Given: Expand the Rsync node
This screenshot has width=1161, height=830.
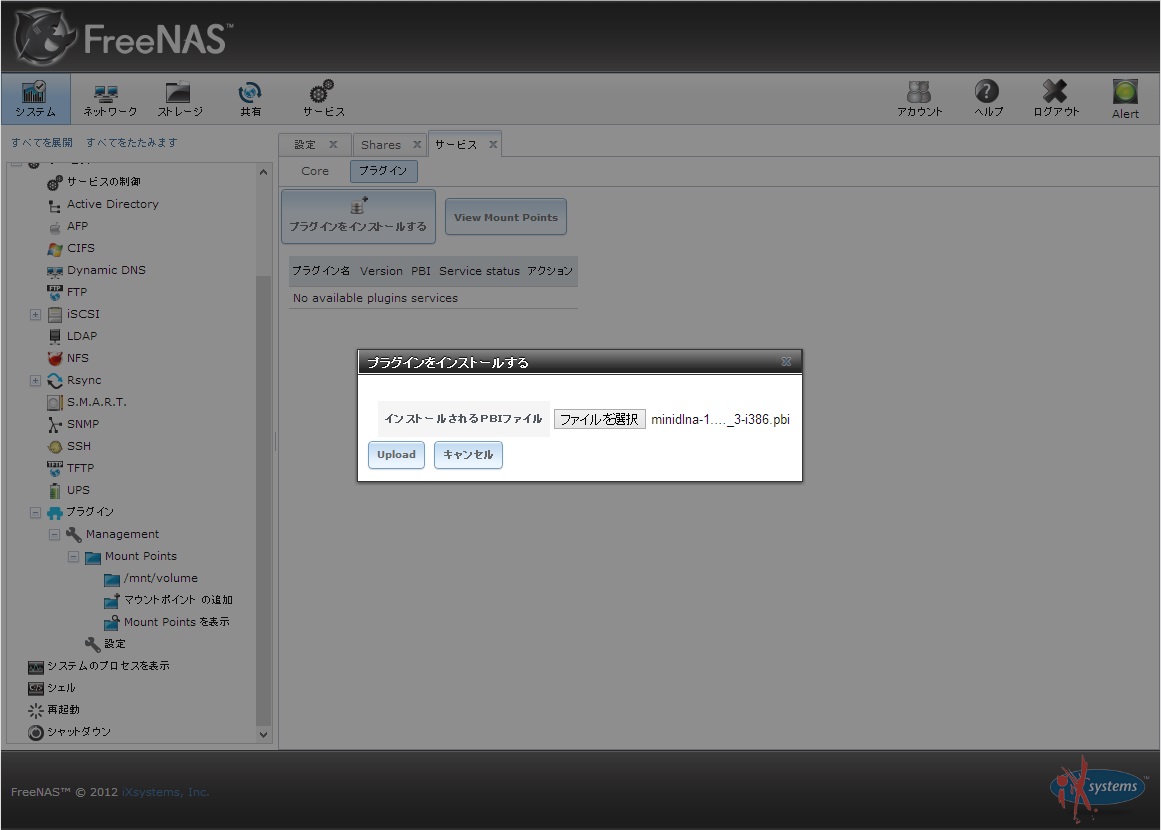Looking at the screenshot, I should click(x=35, y=381).
